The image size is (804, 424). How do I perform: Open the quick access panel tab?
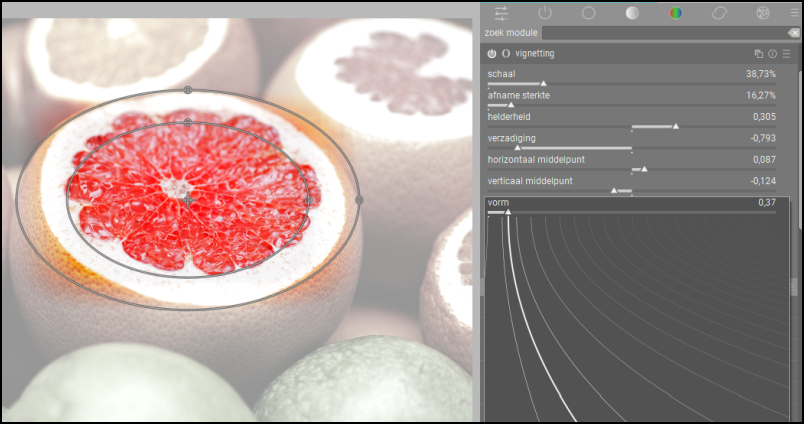[x=501, y=13]
